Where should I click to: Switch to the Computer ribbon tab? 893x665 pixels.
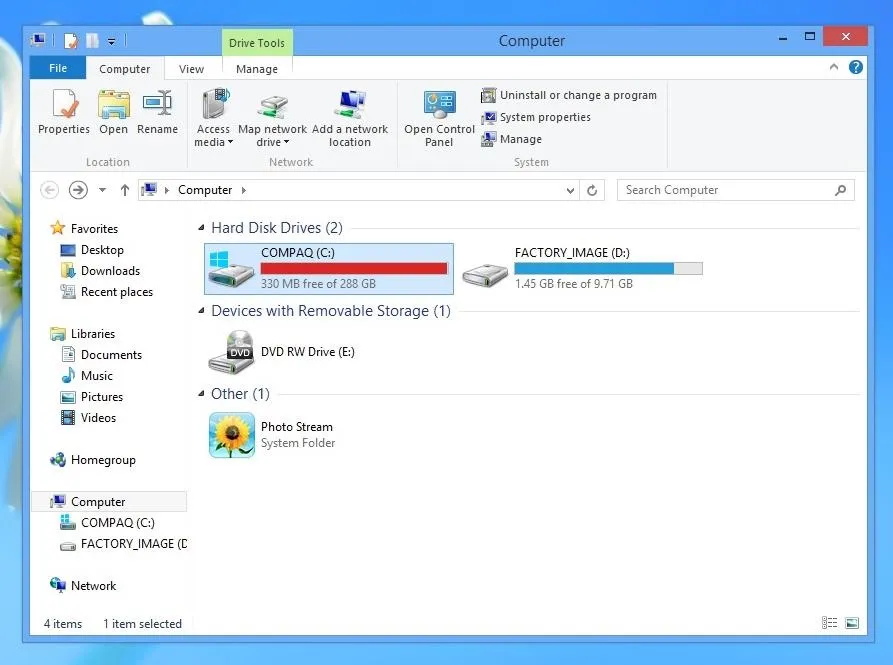coord(125,69)
